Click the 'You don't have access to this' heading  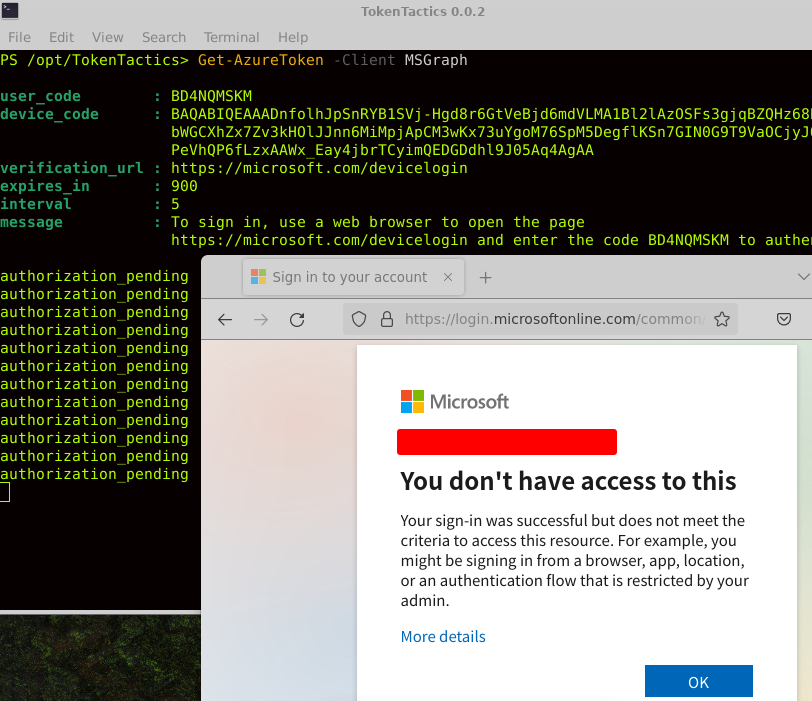pos(568,481)
